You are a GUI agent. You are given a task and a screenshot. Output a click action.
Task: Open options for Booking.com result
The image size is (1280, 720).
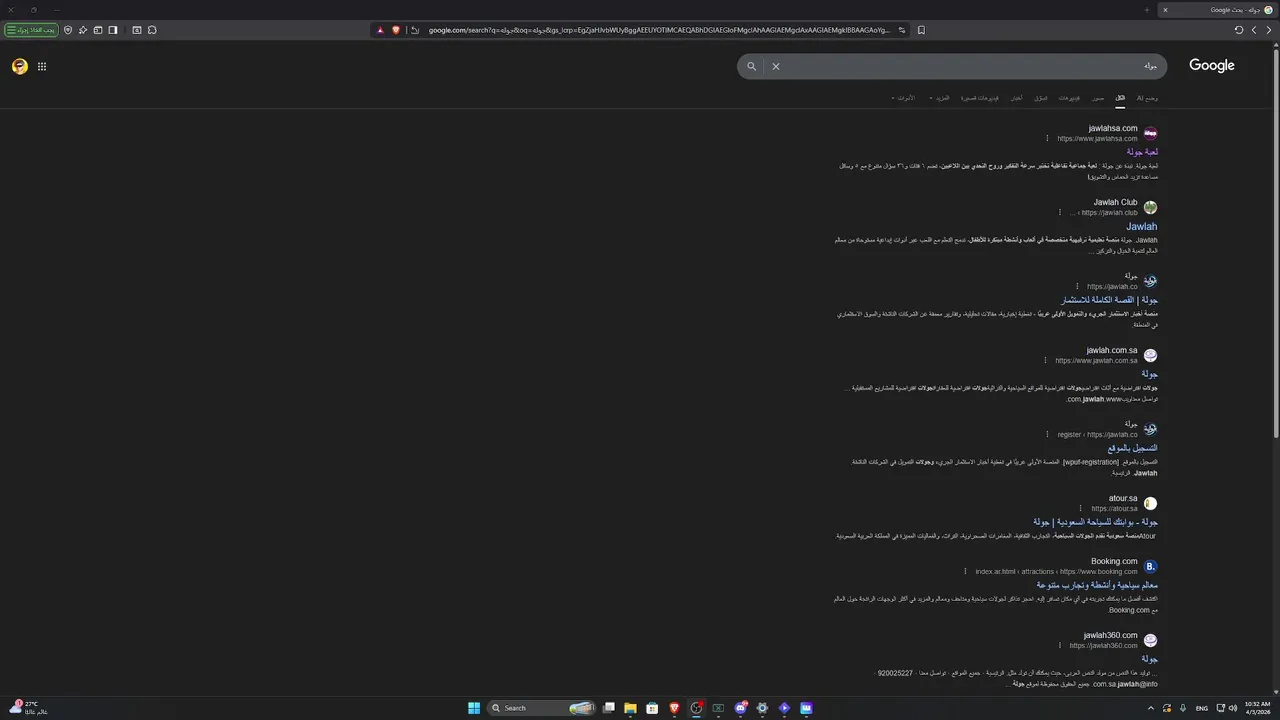tap(965, 572)
